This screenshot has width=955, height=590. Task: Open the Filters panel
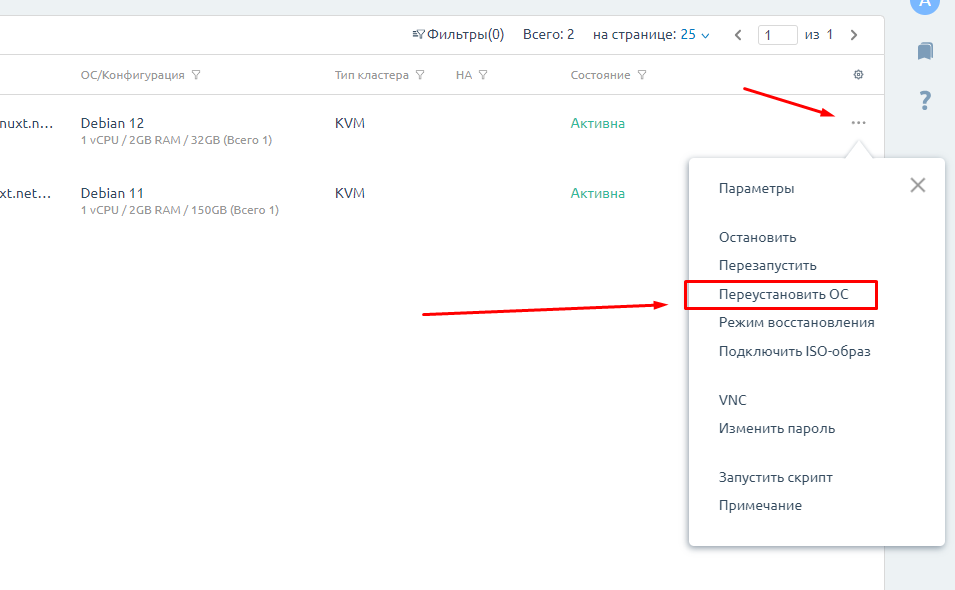point(458,35)
